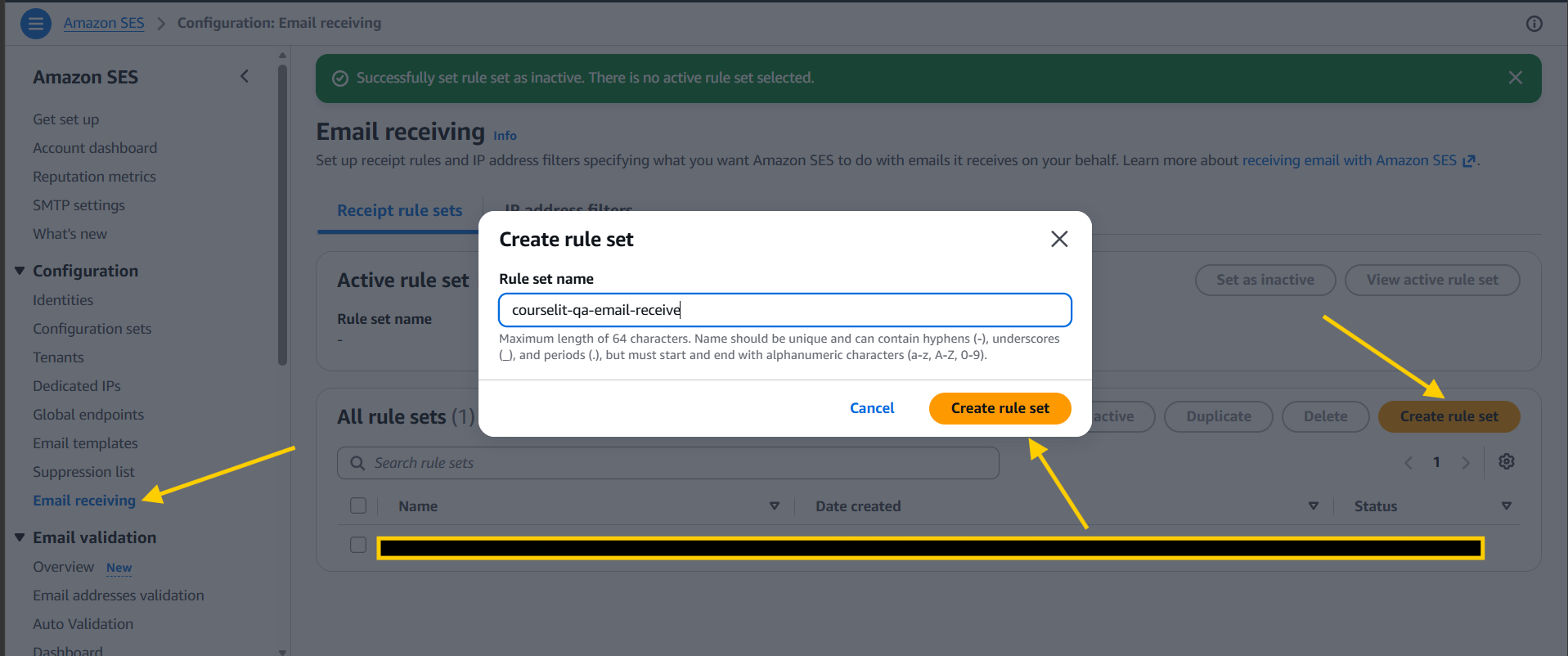The height and width of the screenshot is (656, 1568).
Task: Open Identities in sidebar
Action: tap(63, 300)
